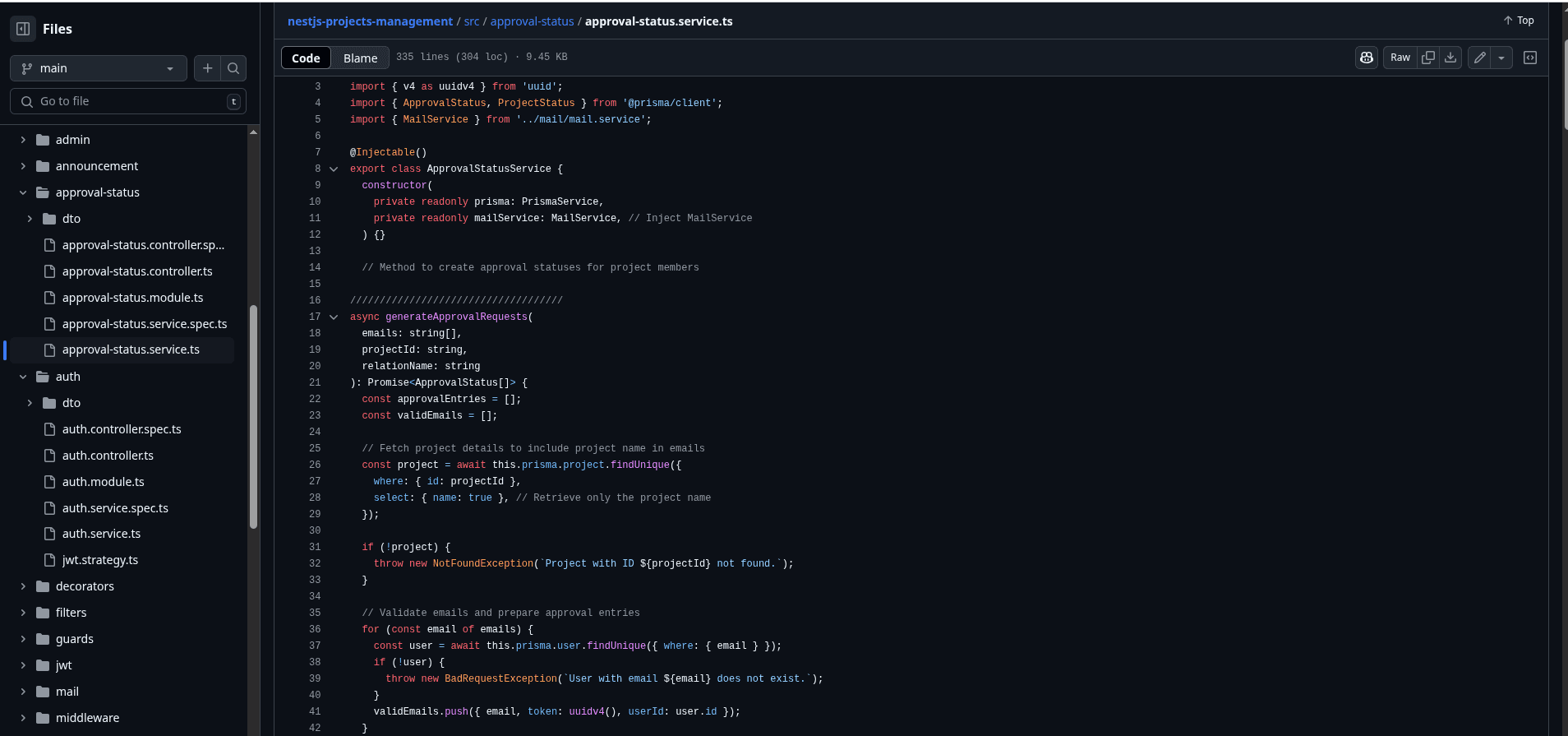This screenshot has width=1568, height=736.
Task: Click the Raw button
Action: 1400,58
